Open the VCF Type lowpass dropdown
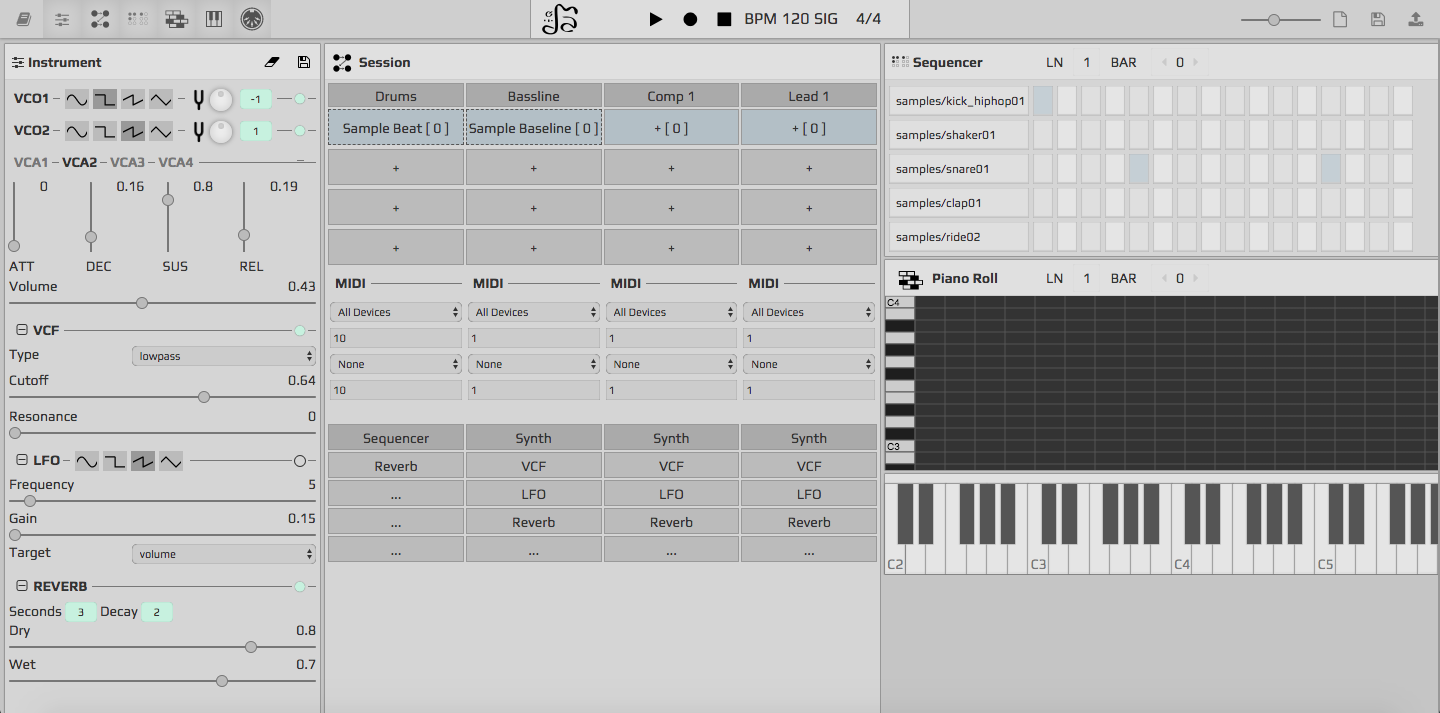The image size is (1440, 713). [x=224, y=356]
